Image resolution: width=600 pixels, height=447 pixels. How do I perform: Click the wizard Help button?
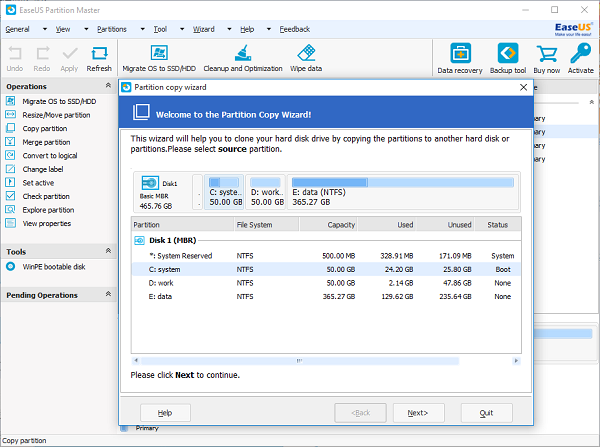coord(165,413)
